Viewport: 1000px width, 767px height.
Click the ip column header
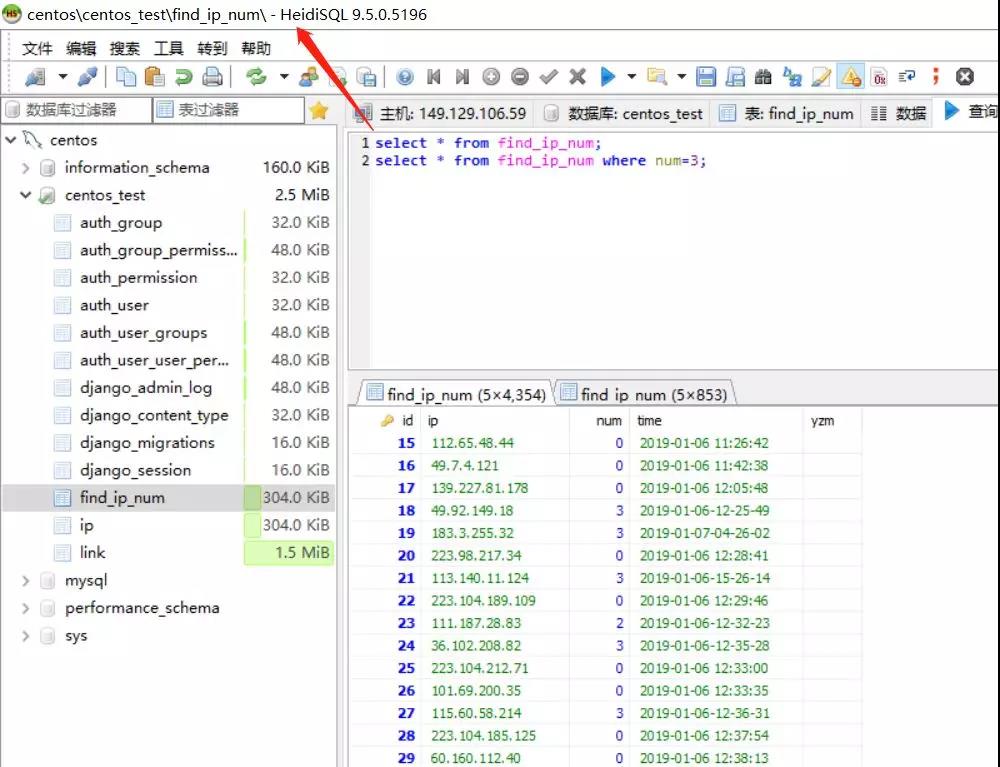[x=495, y=421]
